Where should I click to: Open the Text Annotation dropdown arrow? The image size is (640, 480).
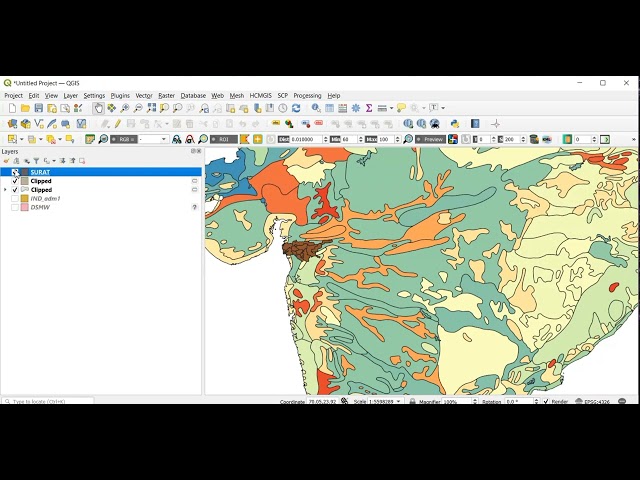pyautogui.click(x=443, y=108)
